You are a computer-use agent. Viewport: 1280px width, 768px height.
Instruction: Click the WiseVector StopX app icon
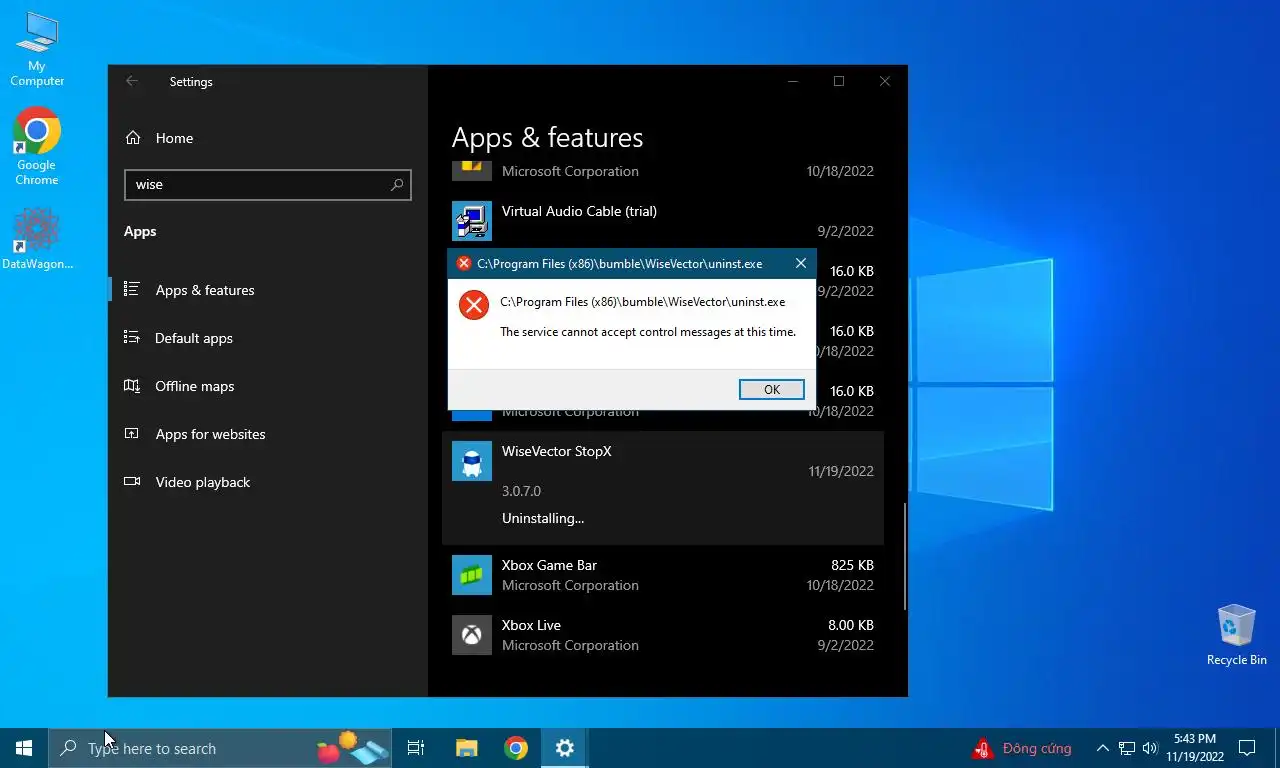(472, 461)
